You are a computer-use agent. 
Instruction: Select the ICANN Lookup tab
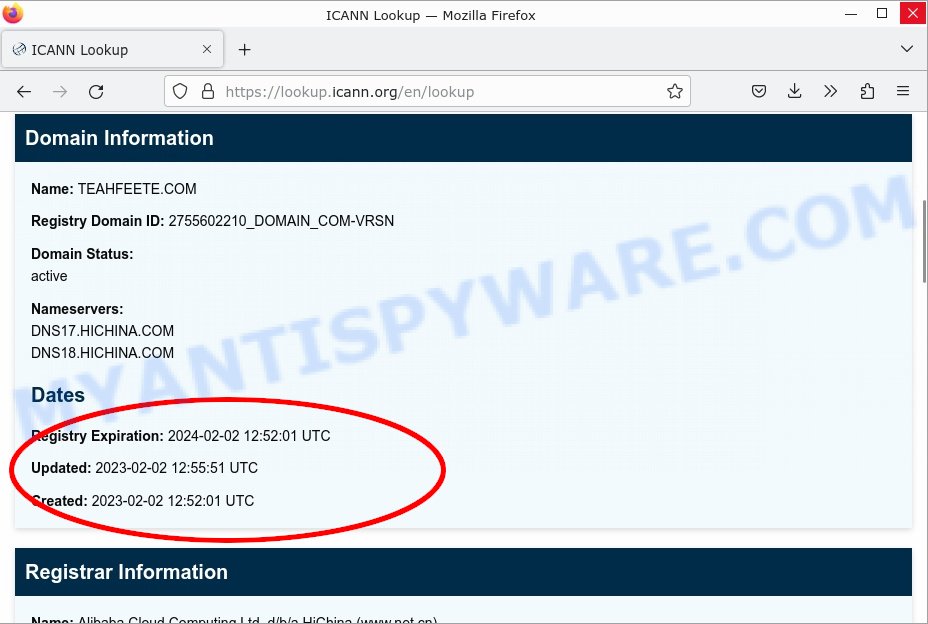click(112, 49)
